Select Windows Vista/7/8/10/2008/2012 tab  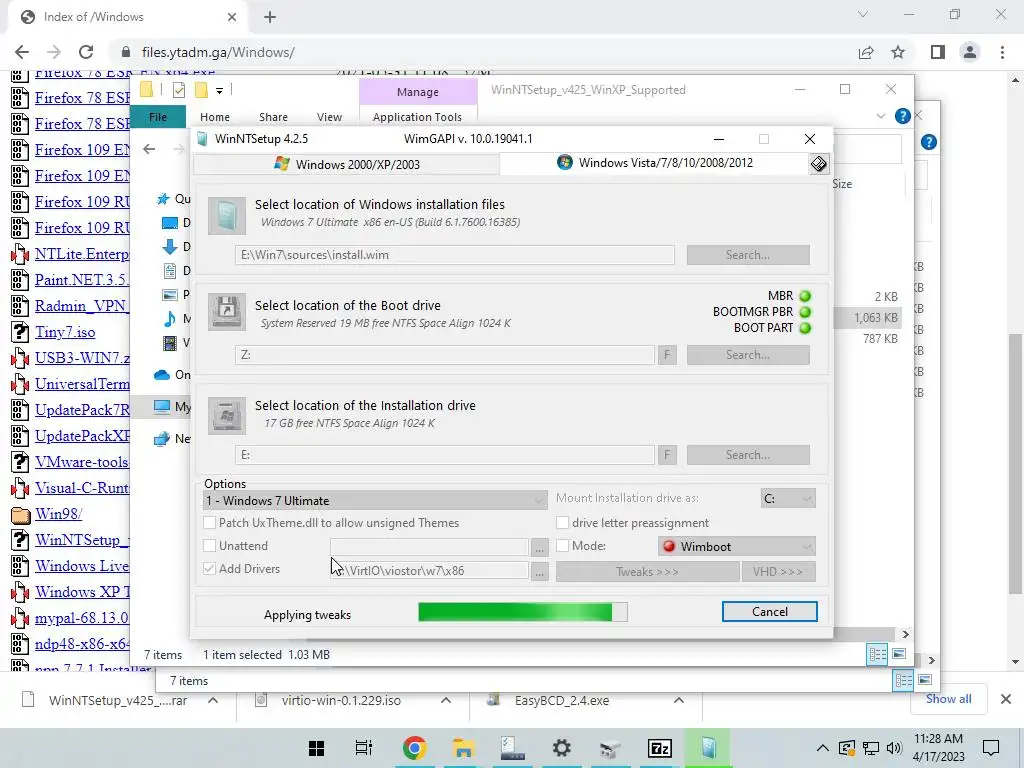[x=655, y=163]
